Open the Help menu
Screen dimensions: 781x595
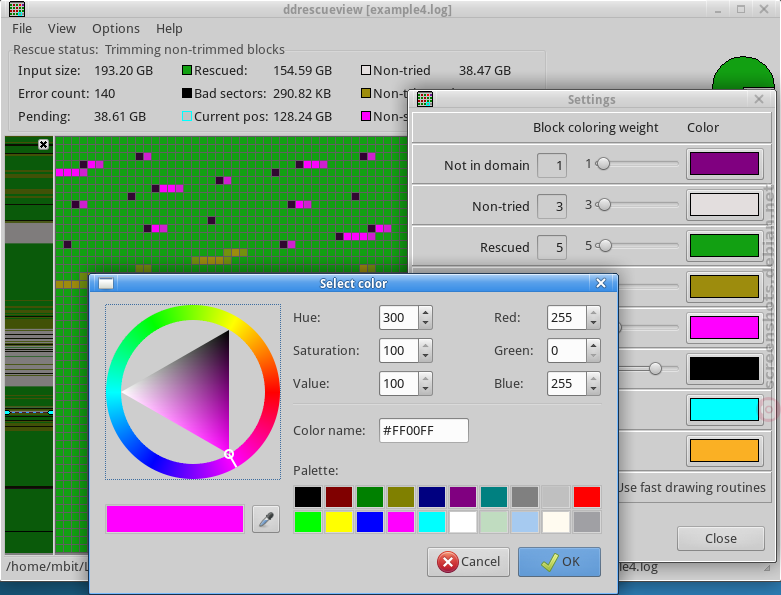169,29
